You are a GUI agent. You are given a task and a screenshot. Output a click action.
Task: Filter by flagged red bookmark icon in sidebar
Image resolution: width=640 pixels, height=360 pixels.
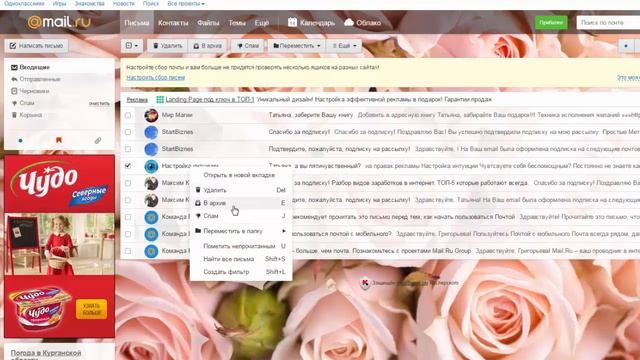pos(59,140)
